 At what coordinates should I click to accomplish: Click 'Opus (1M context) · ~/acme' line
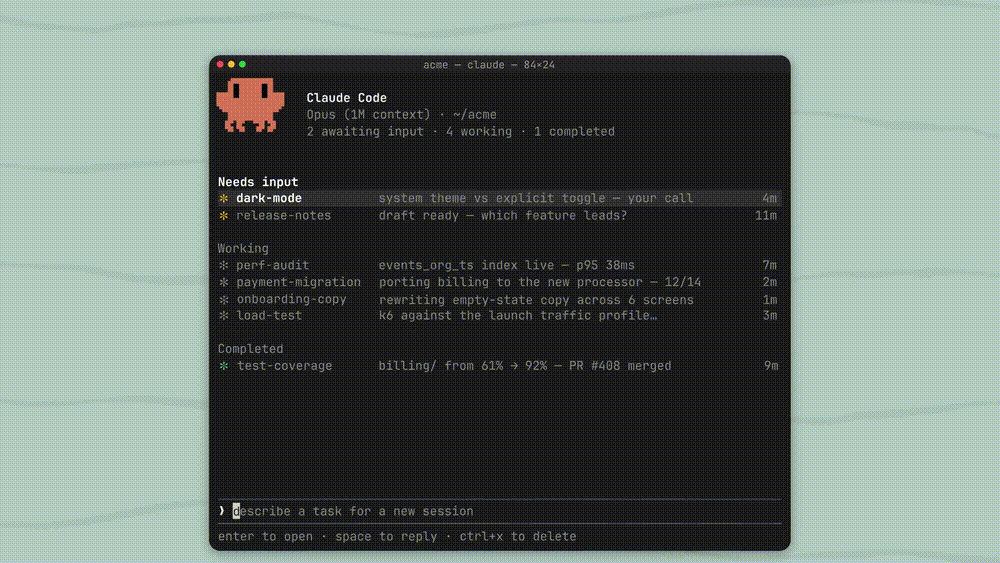click(x=401, y=115)
